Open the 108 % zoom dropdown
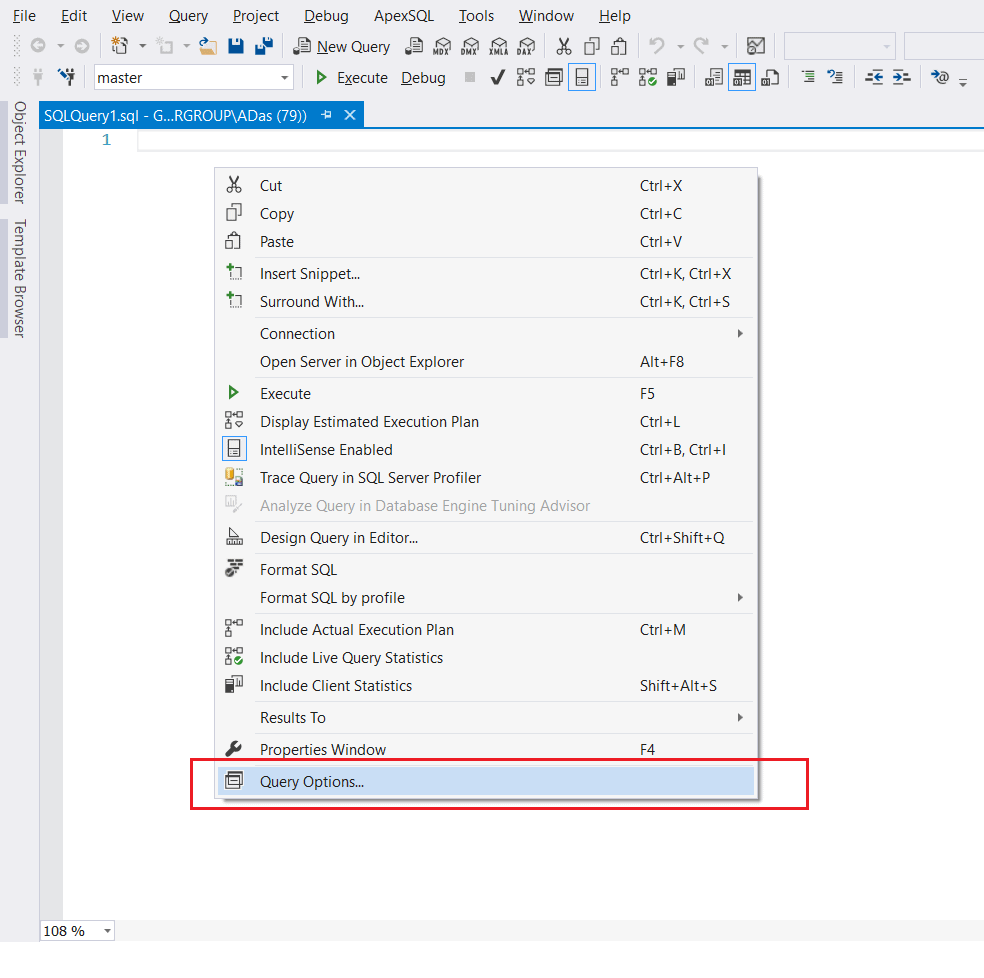Image resolution: width=984 pixels, height=978 pixels. 107,931
